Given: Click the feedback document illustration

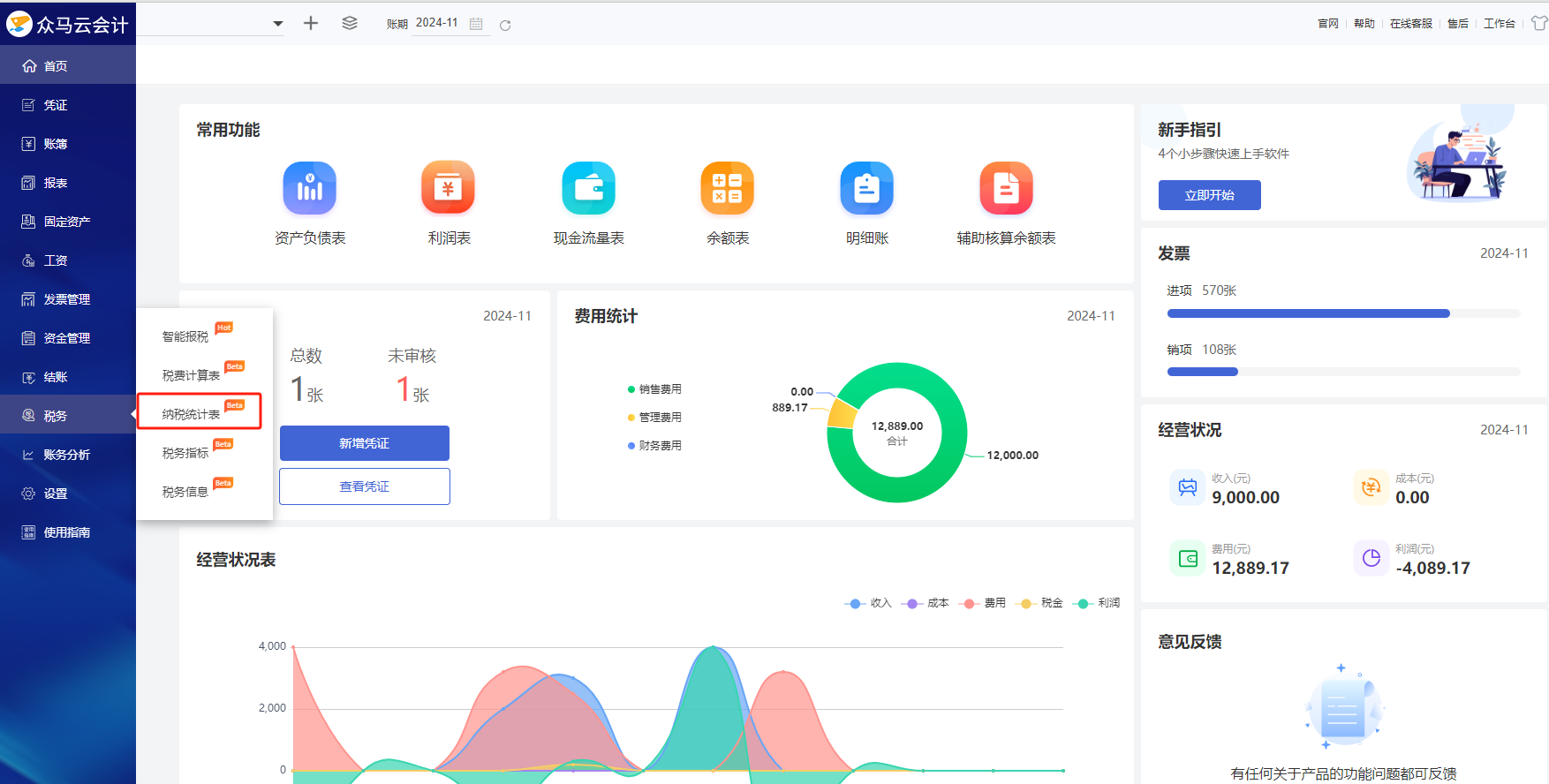Looking at the screenshot, I should coord(1343,706).
